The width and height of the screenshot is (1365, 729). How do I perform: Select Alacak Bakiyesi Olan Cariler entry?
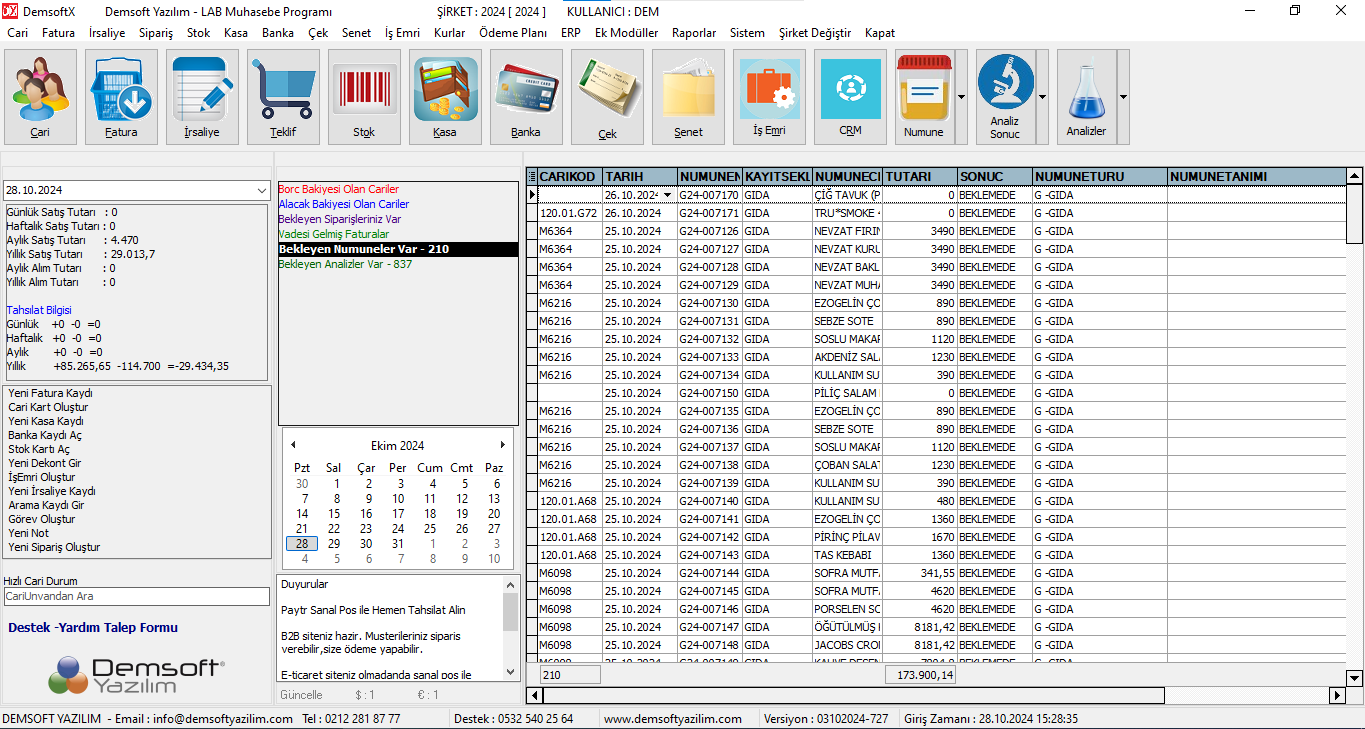(x=344, y=204)
